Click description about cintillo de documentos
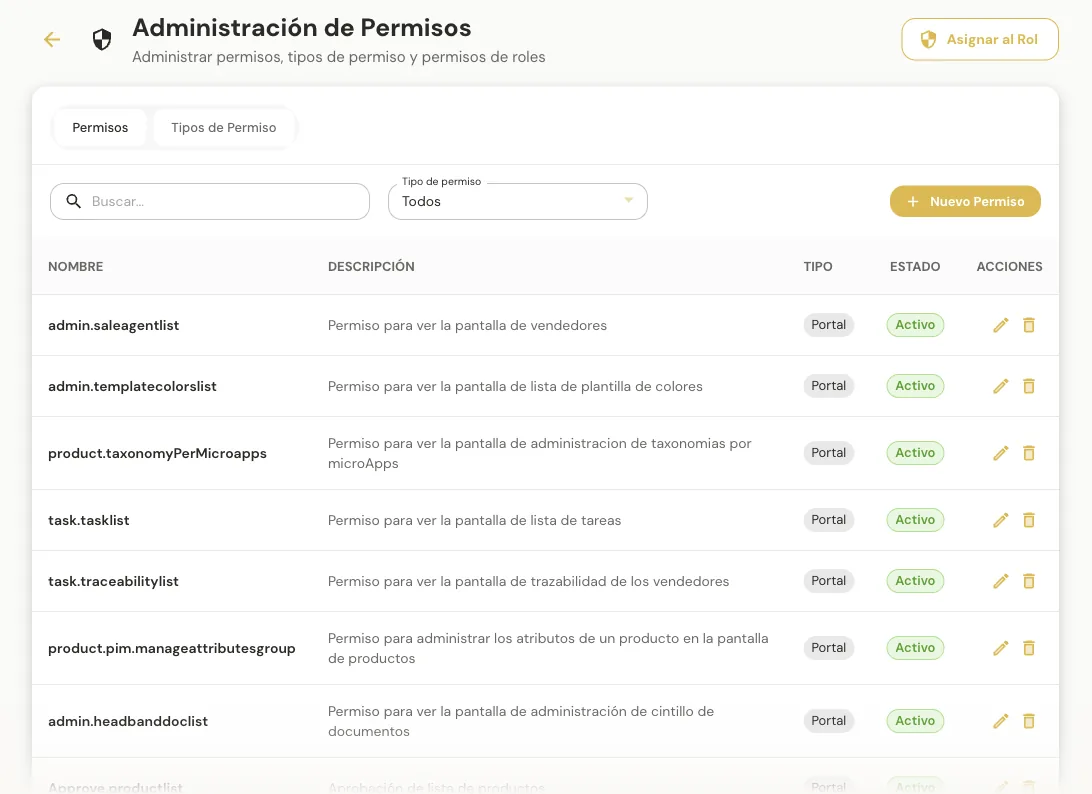The image size is (1092, 794). (521, 721)
